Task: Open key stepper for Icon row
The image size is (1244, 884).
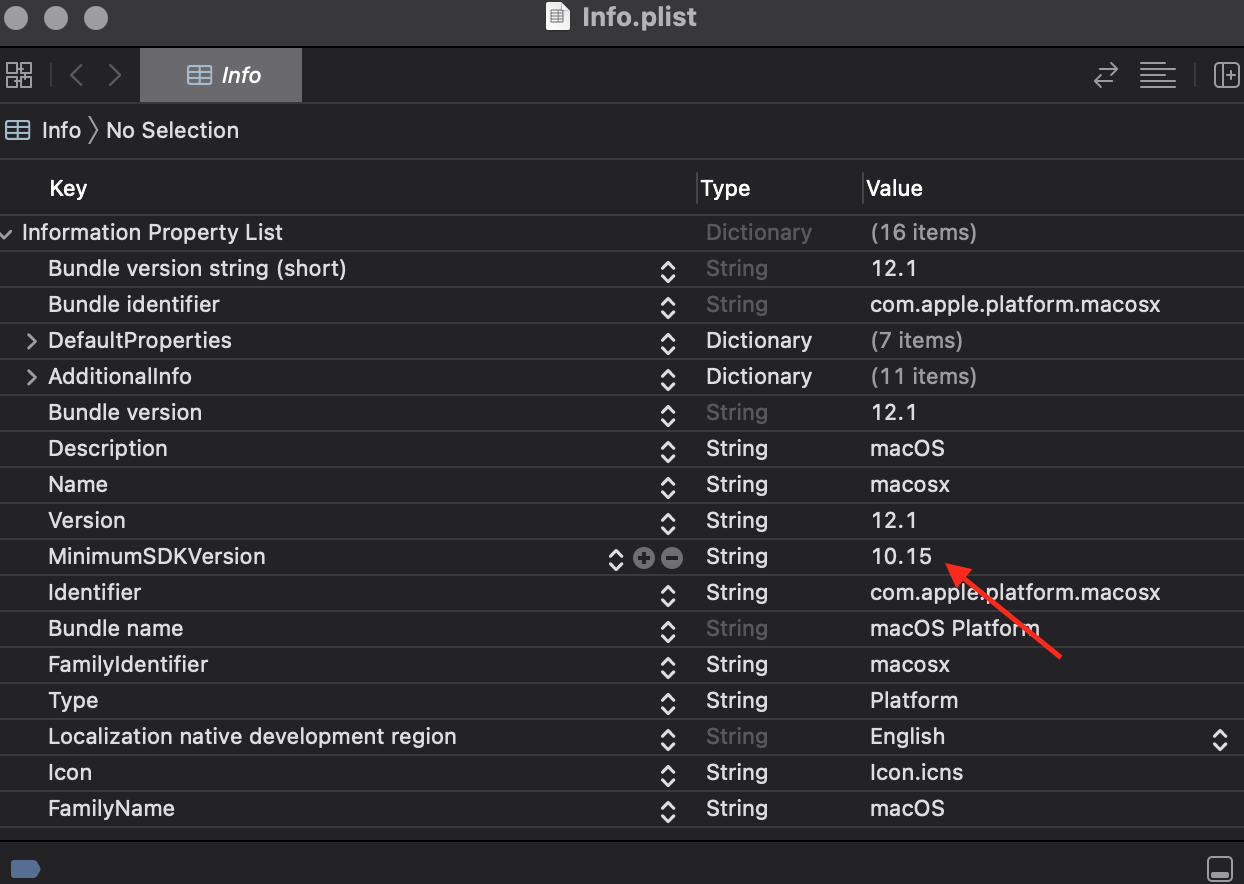Action: tap(668, 774)
